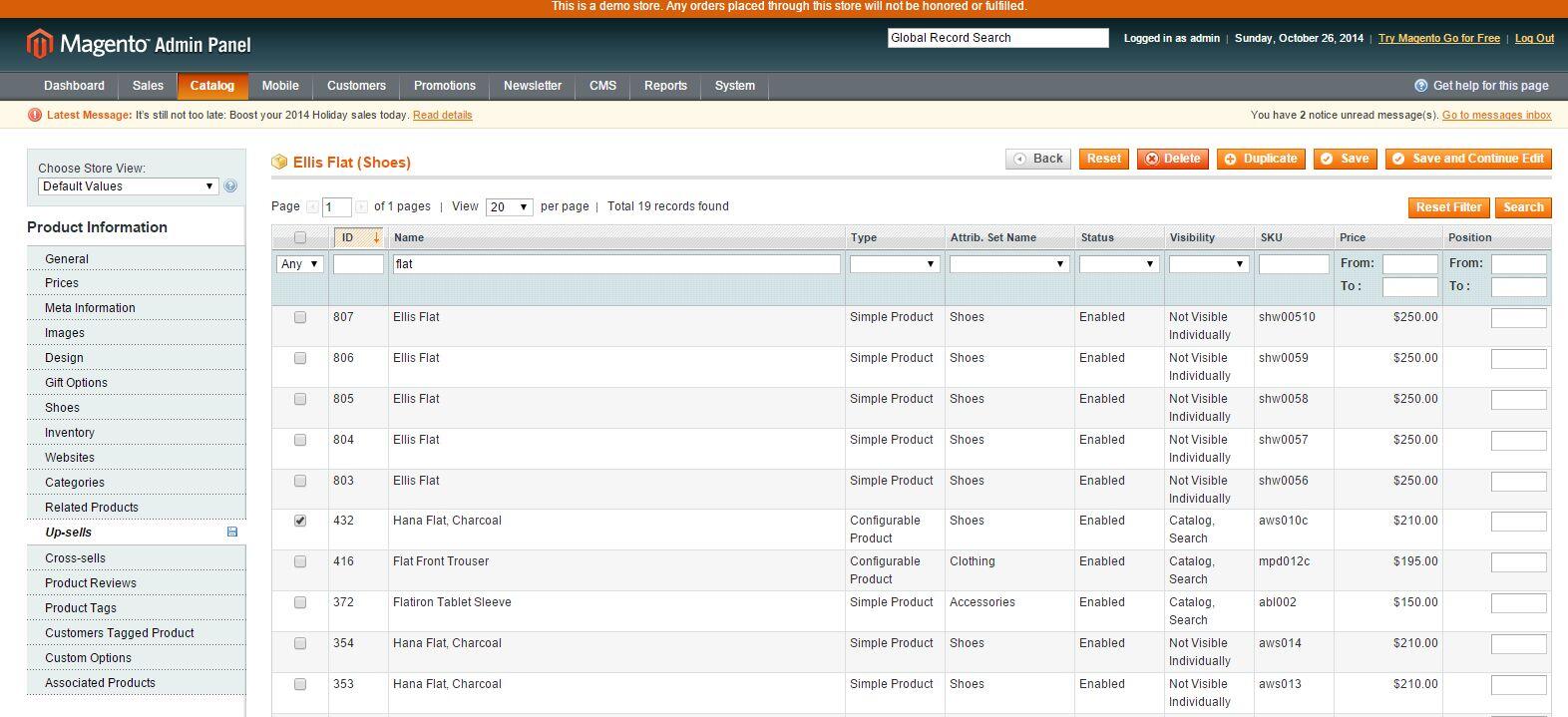Click the ID filter input field
Viewport: 1568px width, 717px height.
(358, 264)
